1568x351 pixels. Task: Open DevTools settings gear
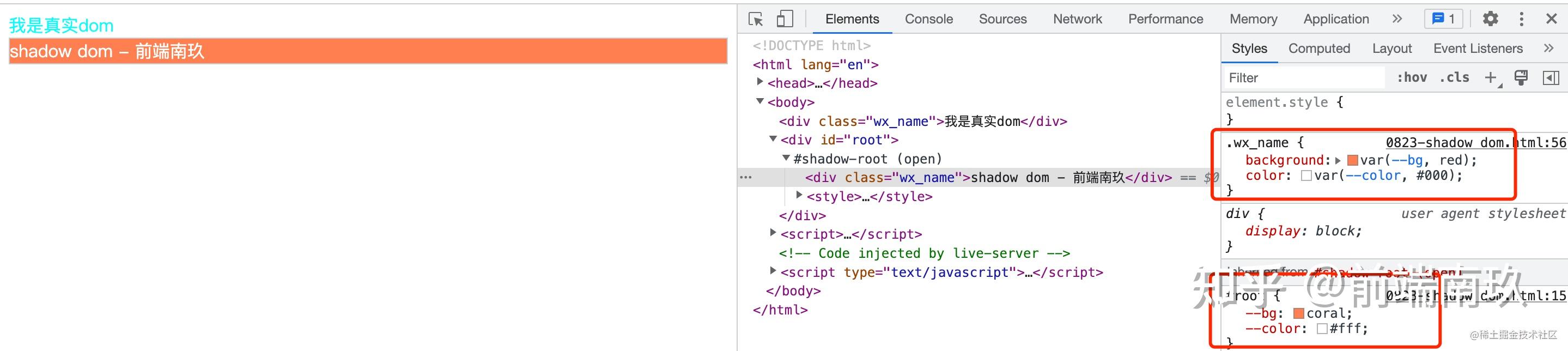pos(1490,19)
